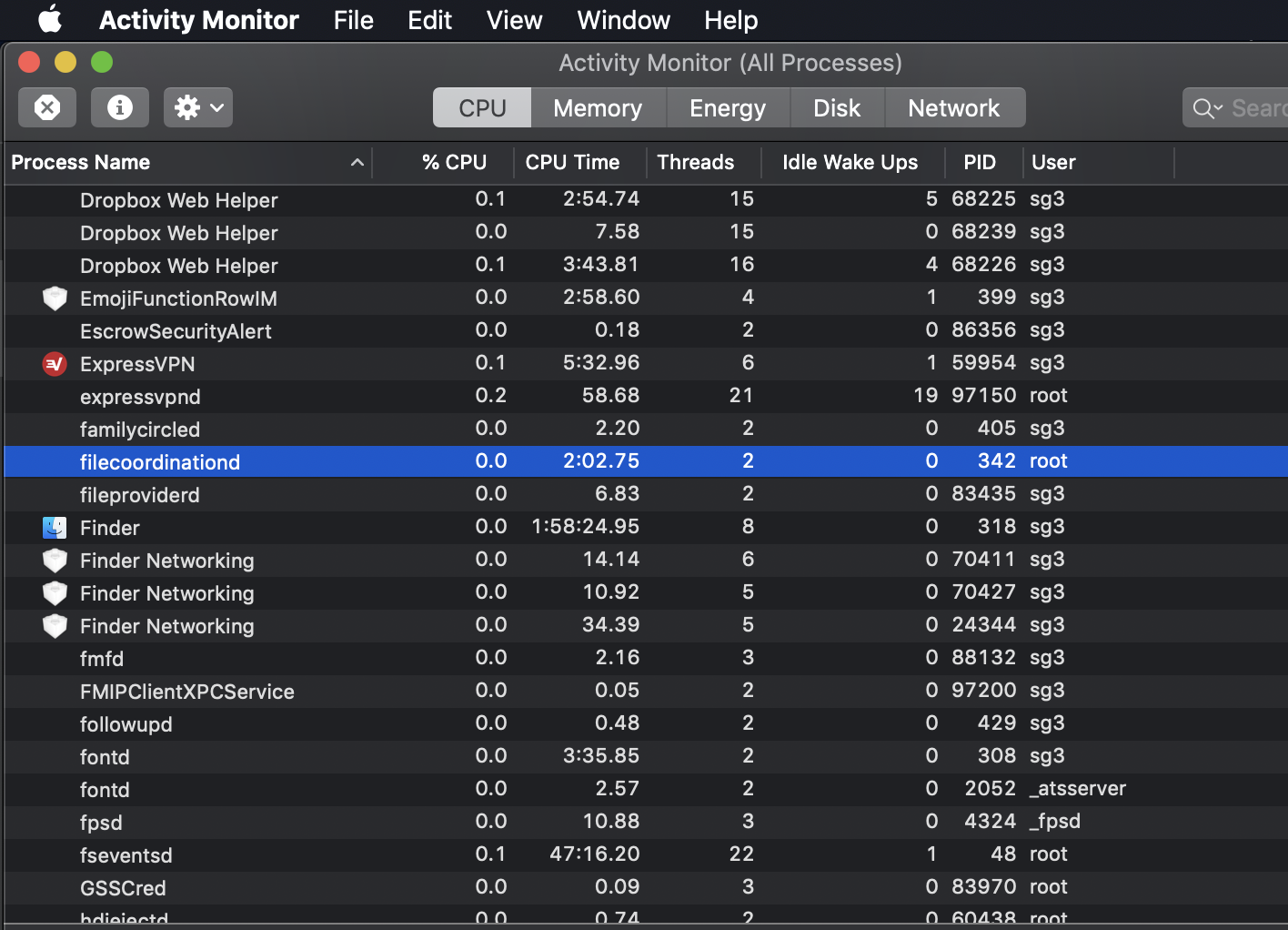Open the gear action dropdown

tap(198, 107)
